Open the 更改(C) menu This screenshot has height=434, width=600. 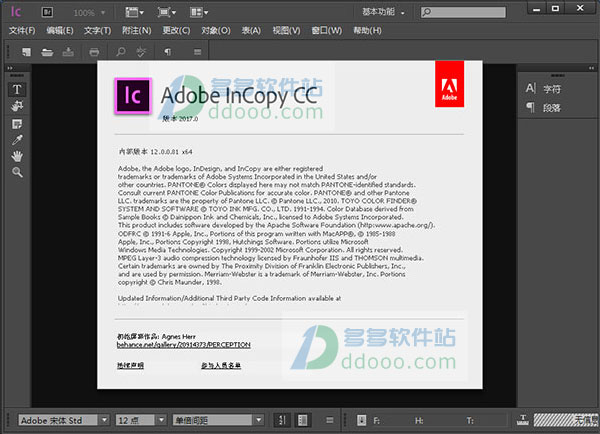[176, 30]
